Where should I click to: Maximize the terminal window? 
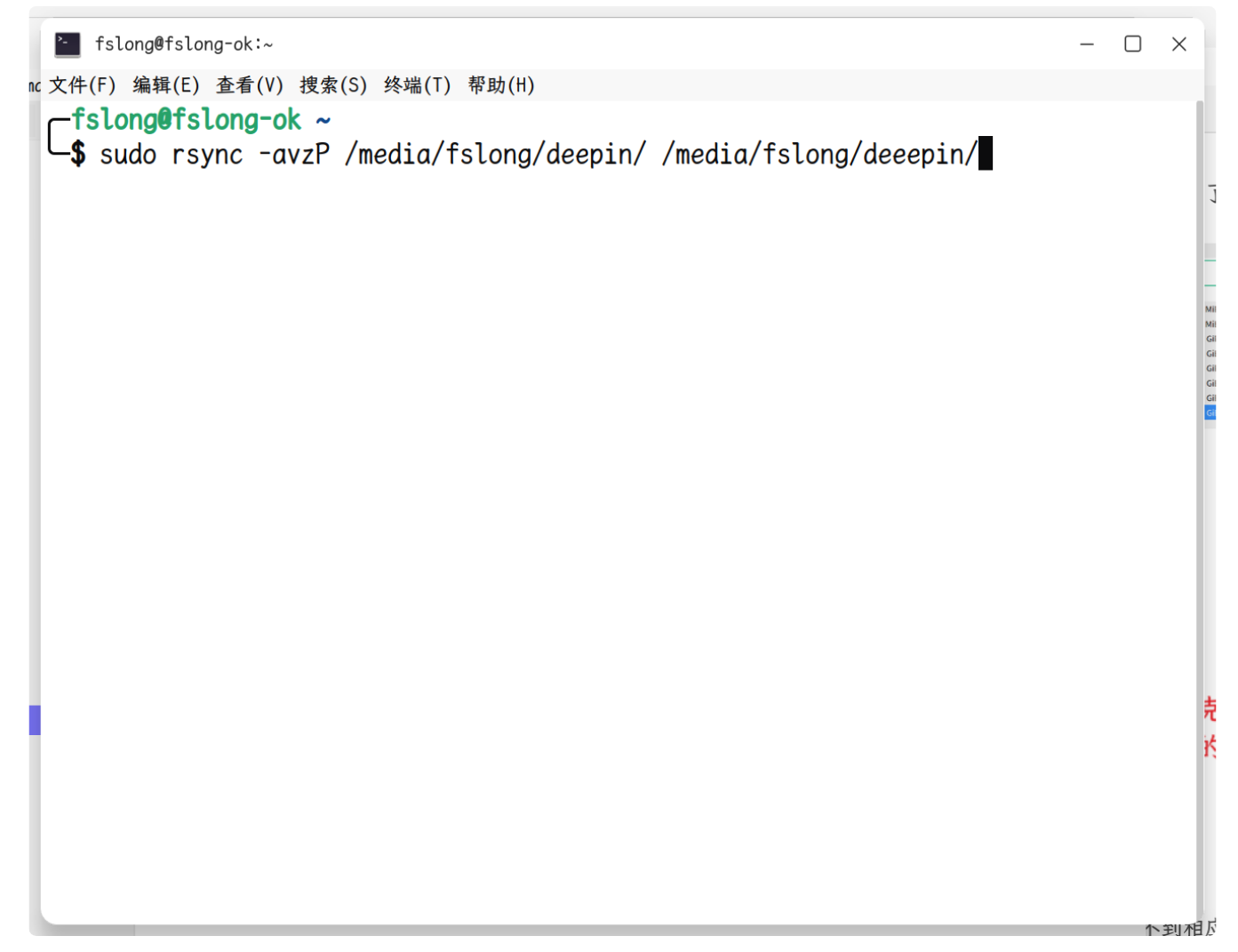1132,44
